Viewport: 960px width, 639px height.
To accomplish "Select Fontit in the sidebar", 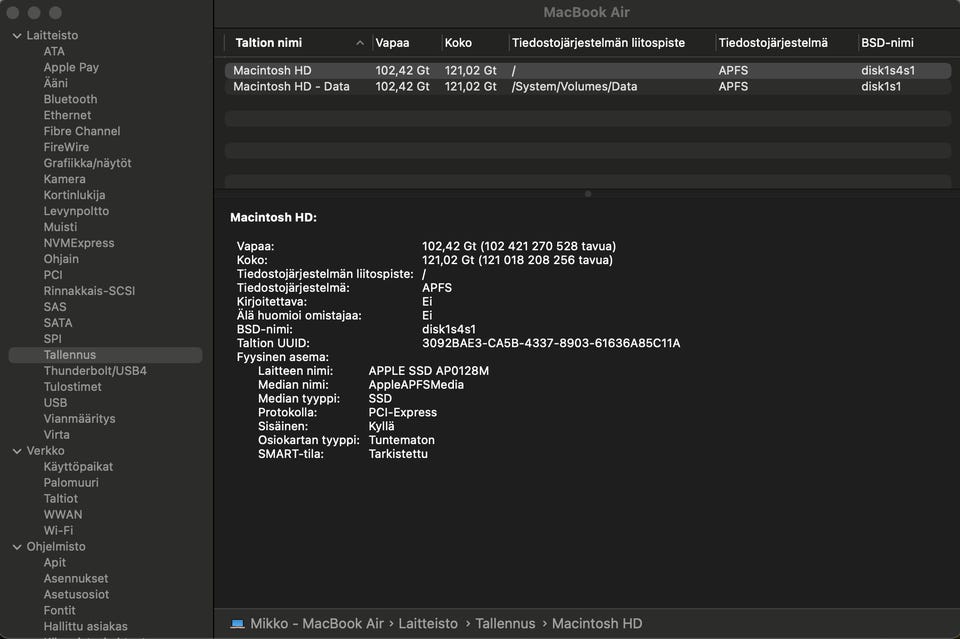I will [59, 610].
